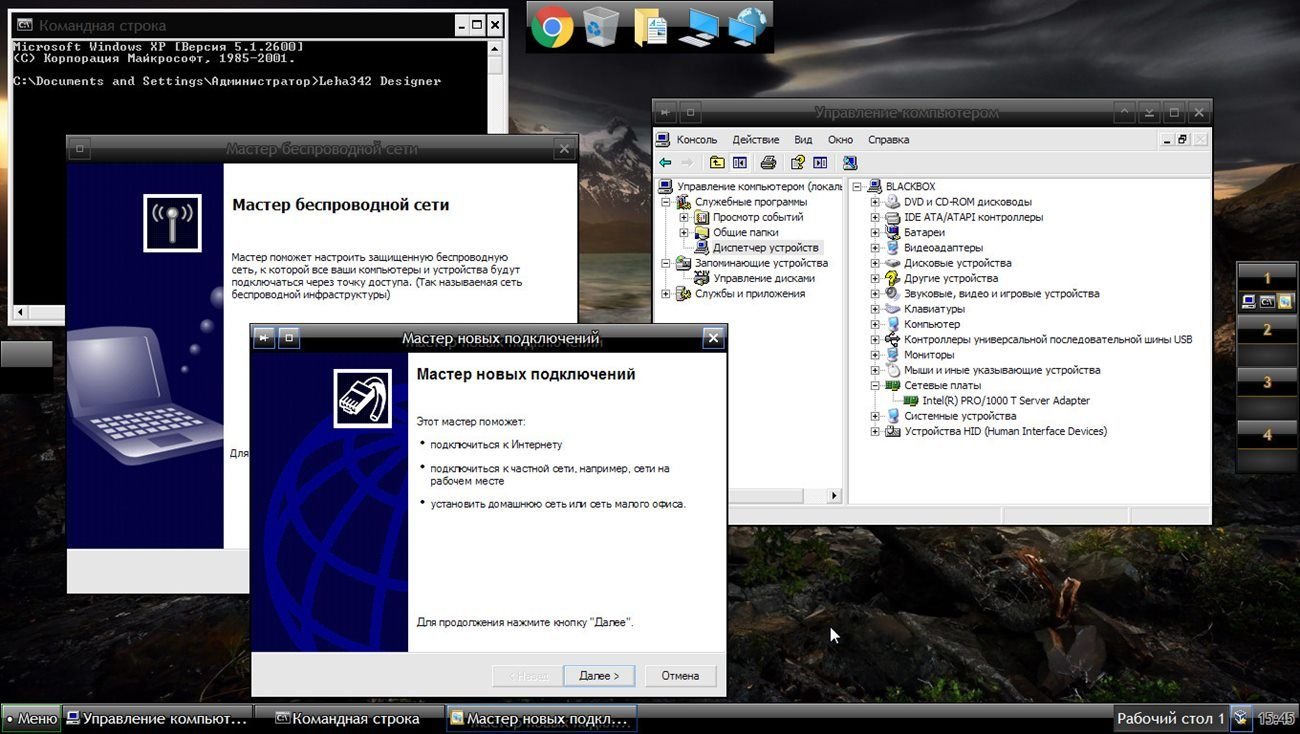Open the Справка menu
1300x734 pixels.
tap(888, 140)
